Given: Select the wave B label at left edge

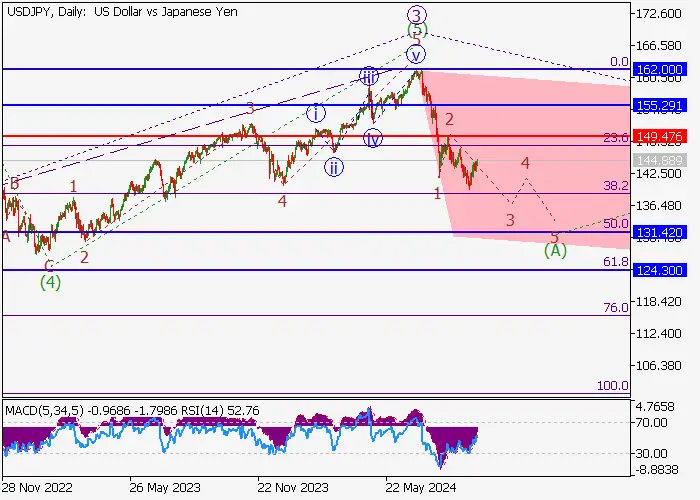Looking at the screenshot, I should click(x=14, y=183).
